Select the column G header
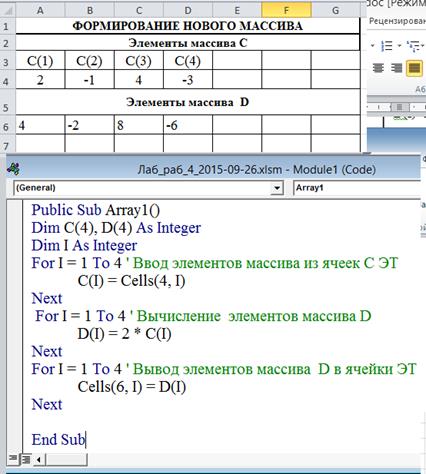 coord(336,10)
